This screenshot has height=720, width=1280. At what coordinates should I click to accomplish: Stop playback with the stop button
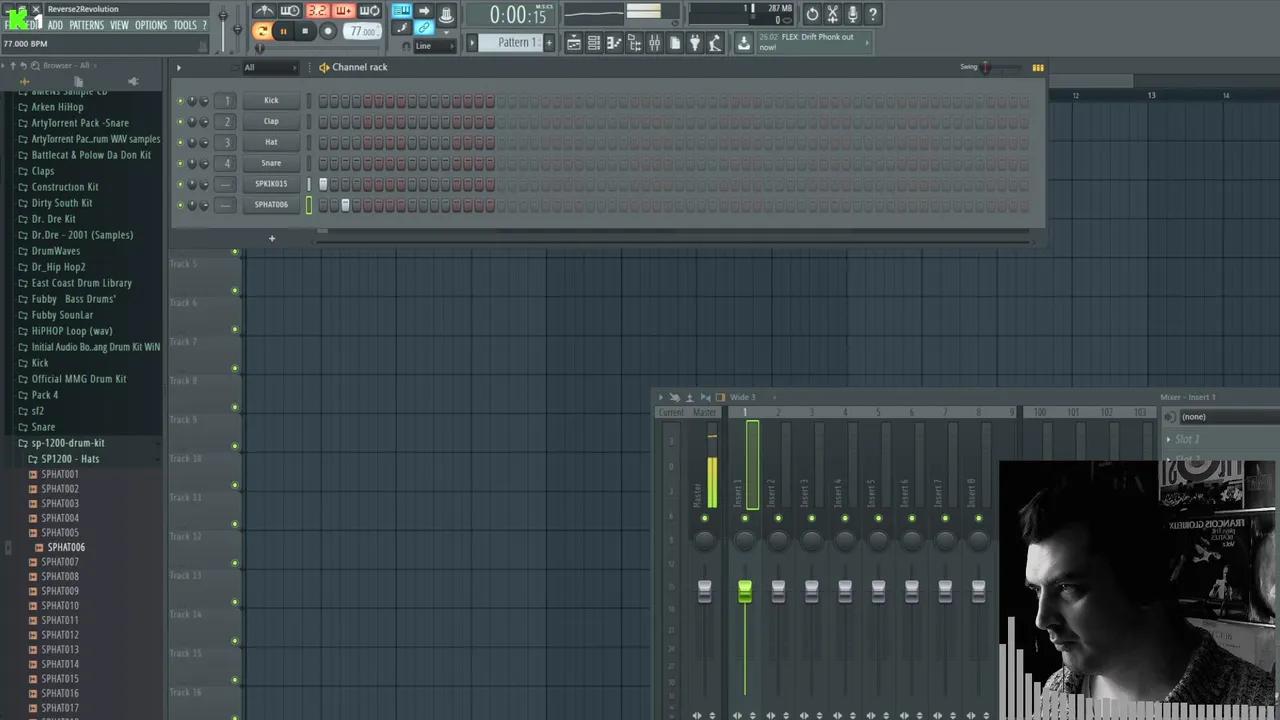[x=305, y=31]
